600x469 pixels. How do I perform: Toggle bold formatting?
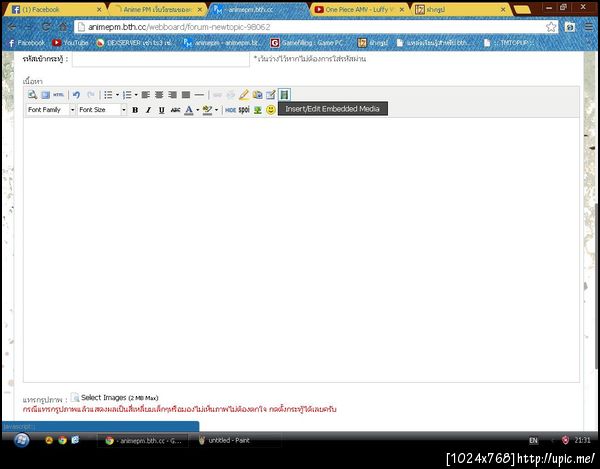(x=135, y=110)
